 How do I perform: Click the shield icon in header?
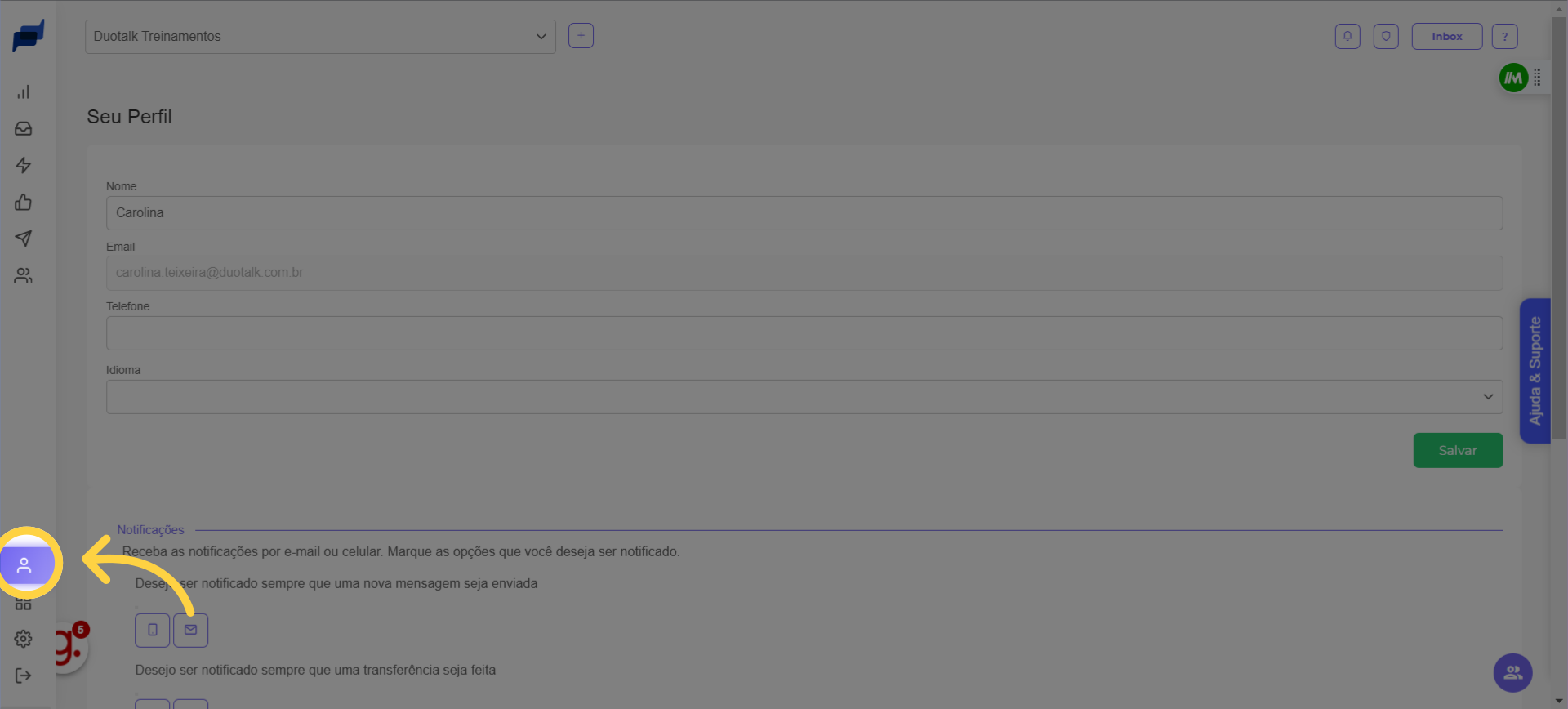1386,36
